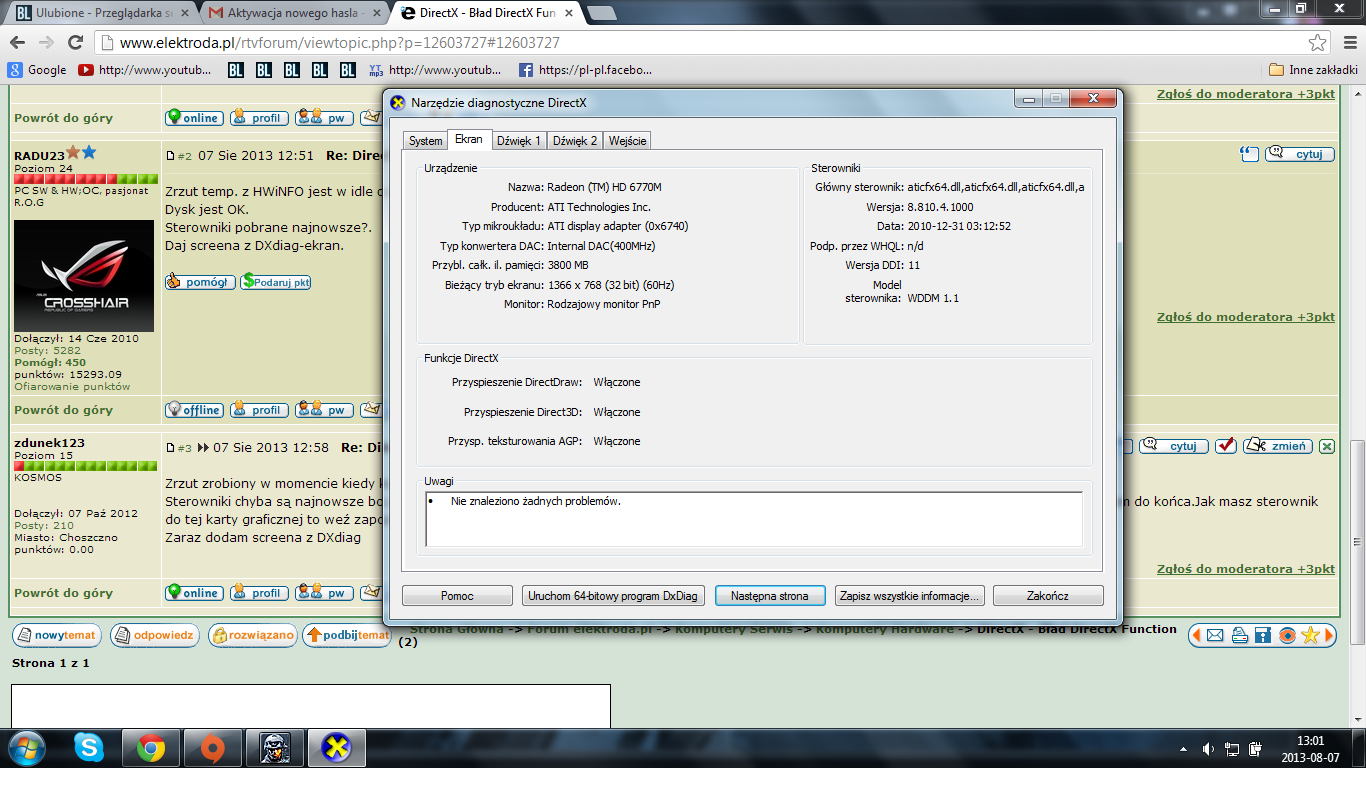Click inside the Uwagi notes box
Viewport: 1366px width, 794px height.
[753, 519]
